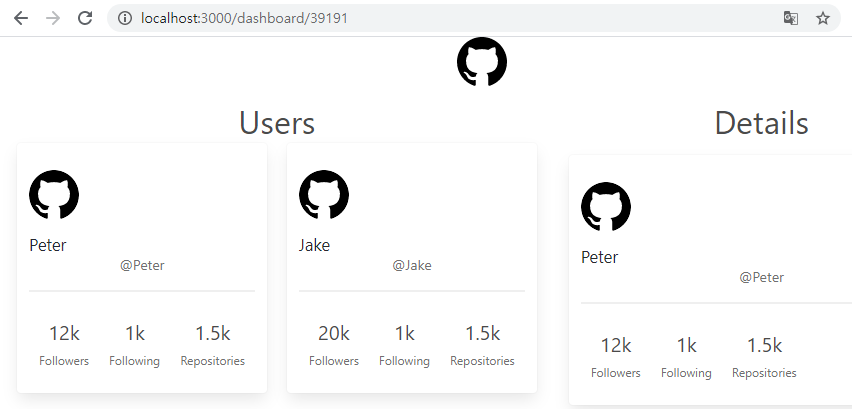Click the Followers label on Peter's Users card
Viewport: 852px width, 409px height.
point(64,361)
